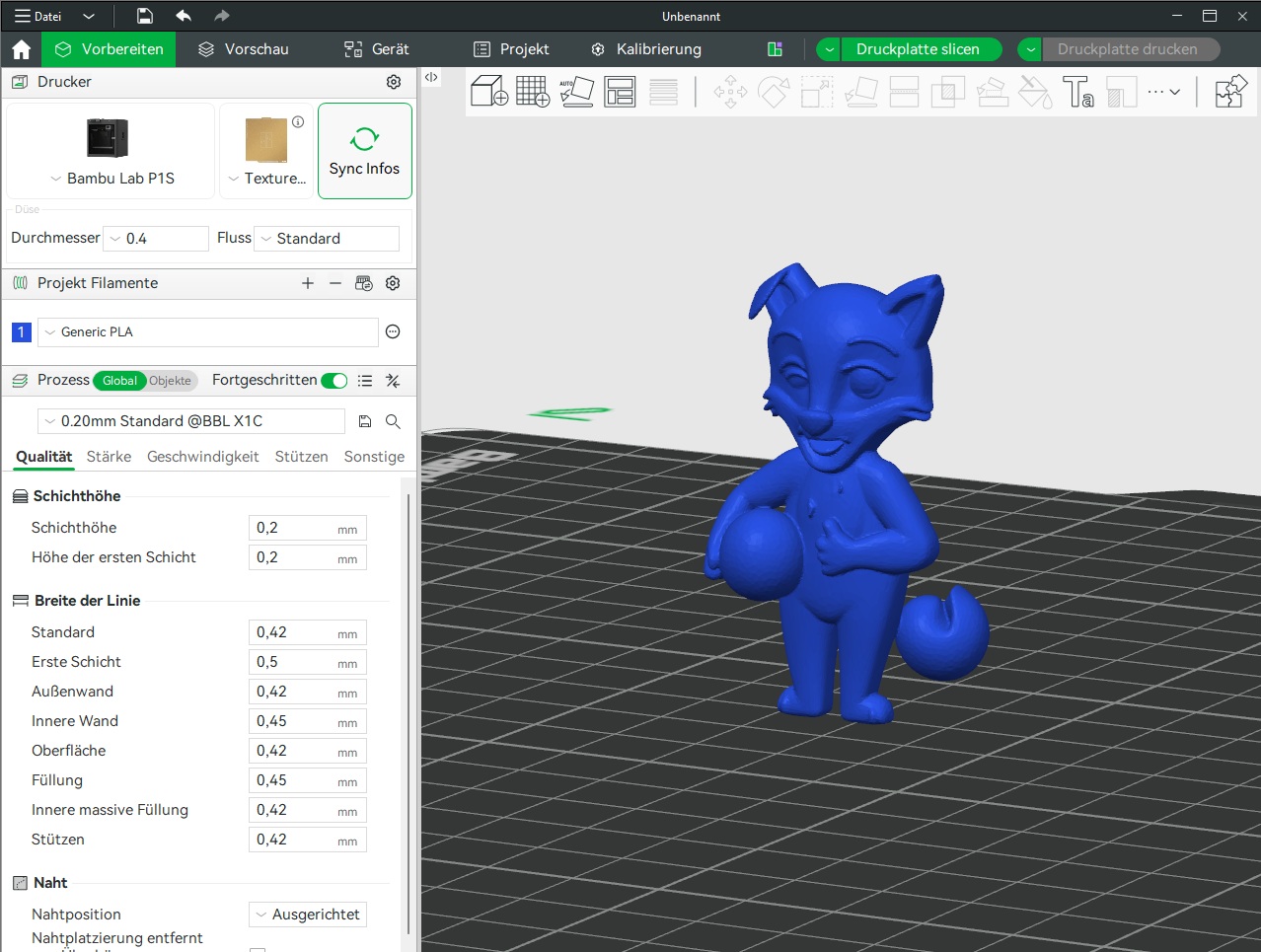Select the text shape tool icon

click(1078, 92)
